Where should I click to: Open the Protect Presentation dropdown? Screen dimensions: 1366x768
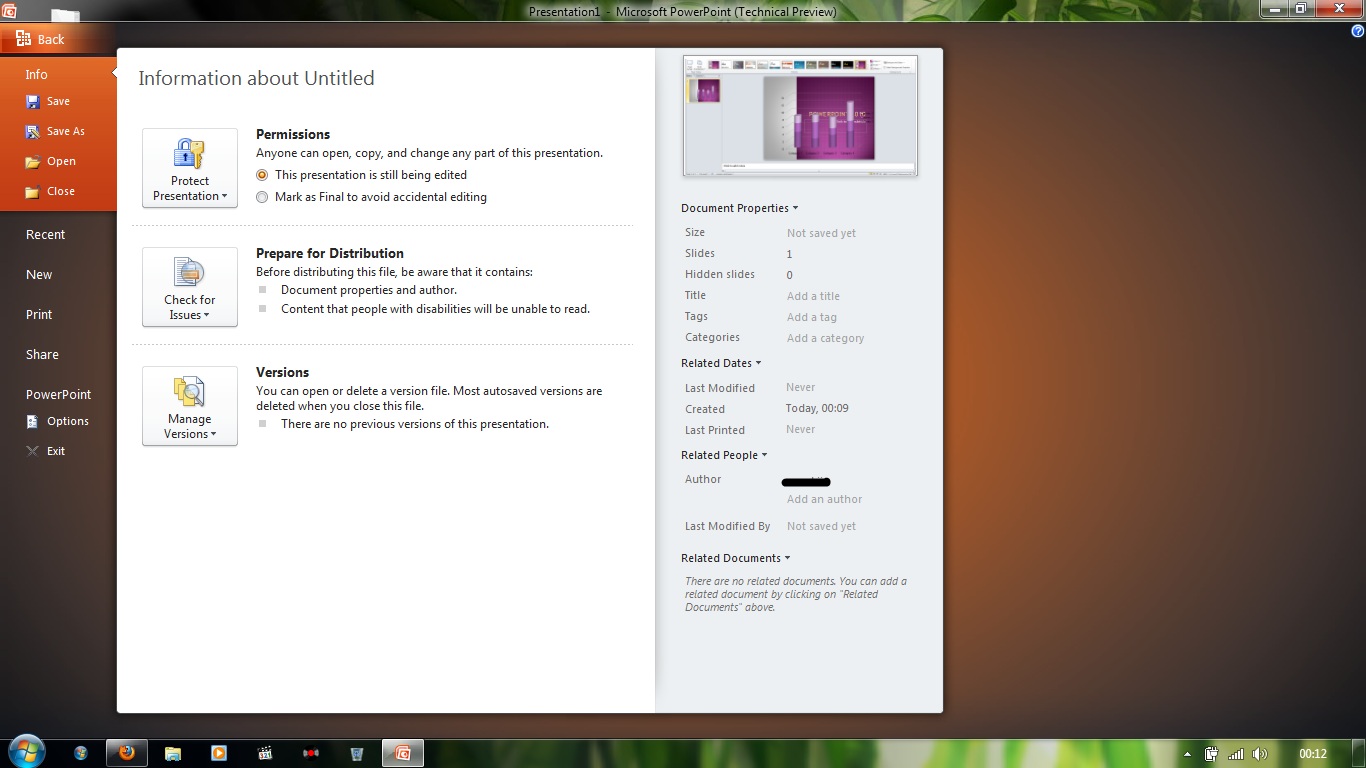click(190, 168)
